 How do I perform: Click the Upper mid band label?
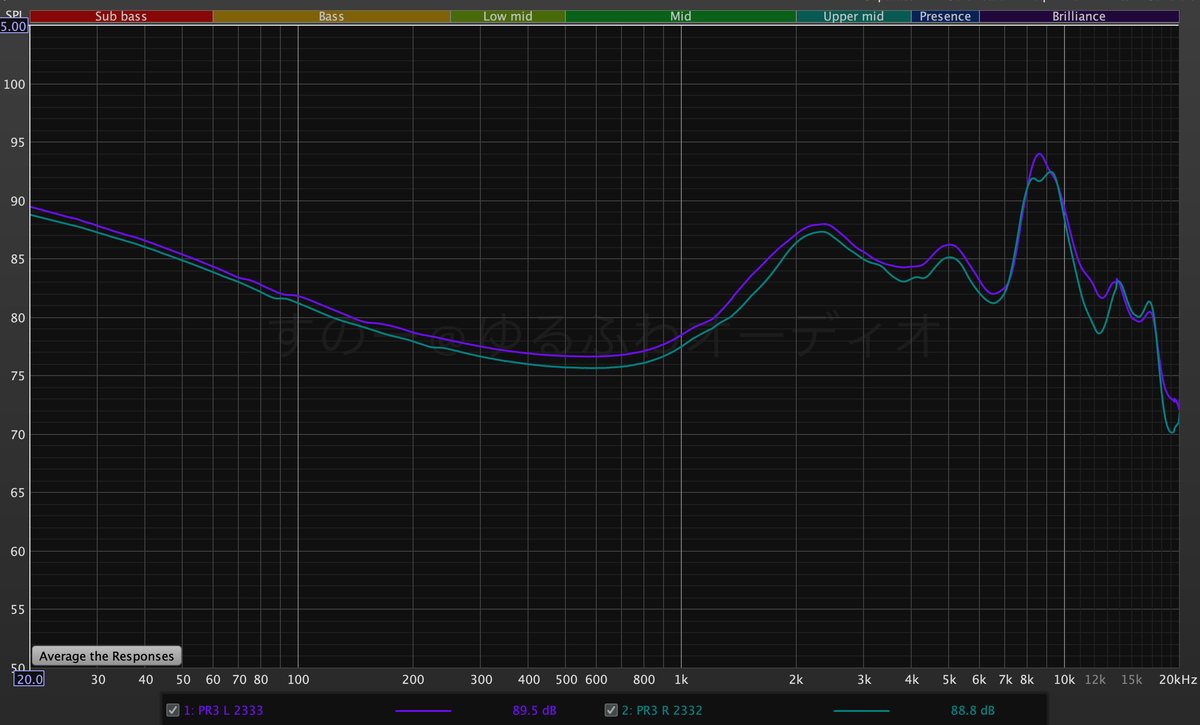pyautogui.click(x=854, y=16)
